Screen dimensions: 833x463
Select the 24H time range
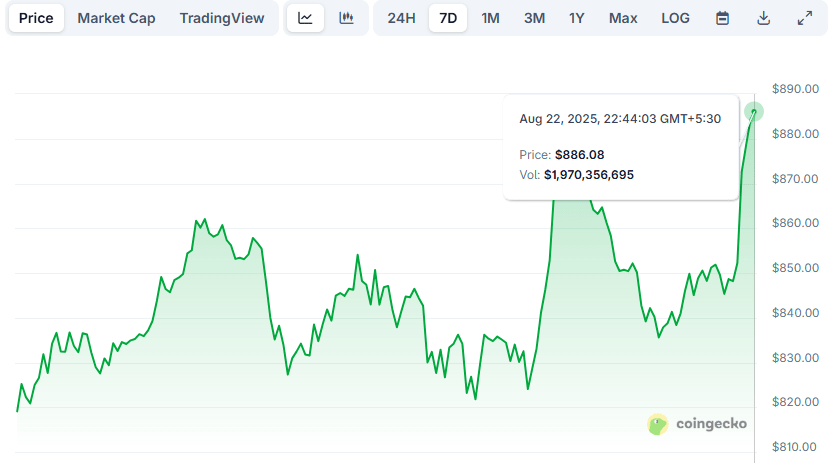(x=402, y=18)
